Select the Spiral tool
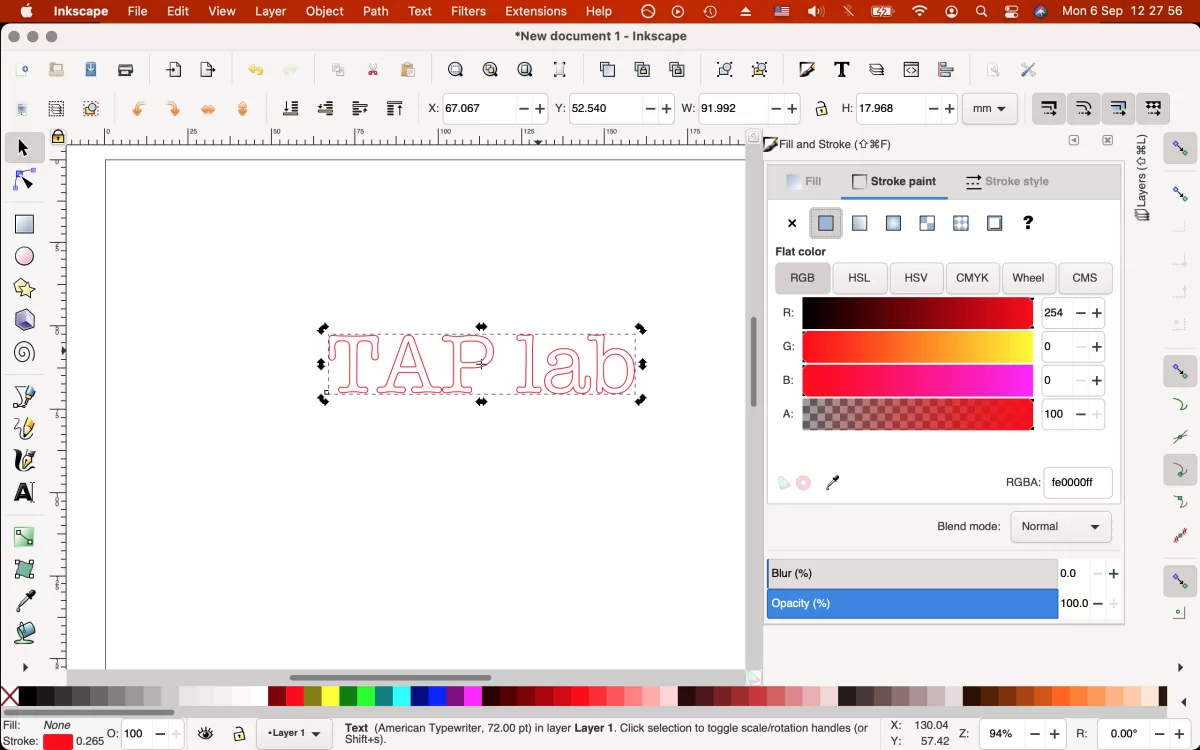Viewport: 1200px width, 750px height. pos(24,352)
